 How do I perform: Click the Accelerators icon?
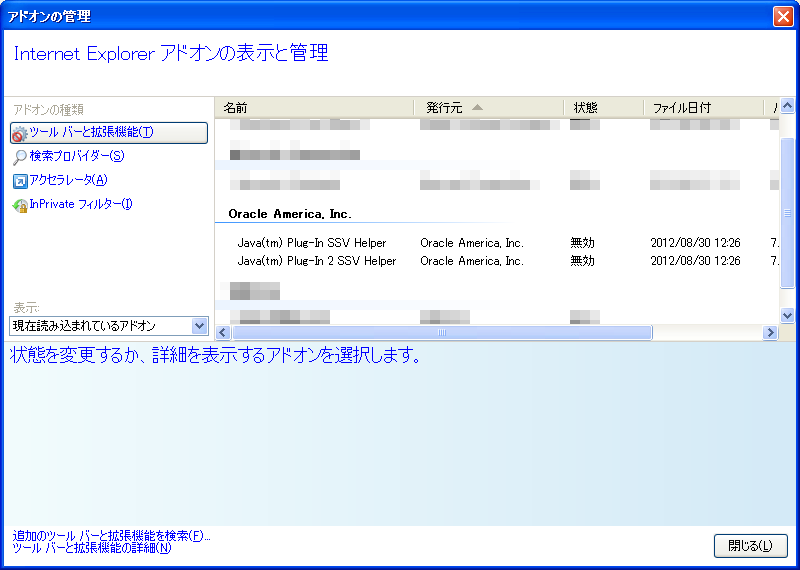tap(20, 181)
